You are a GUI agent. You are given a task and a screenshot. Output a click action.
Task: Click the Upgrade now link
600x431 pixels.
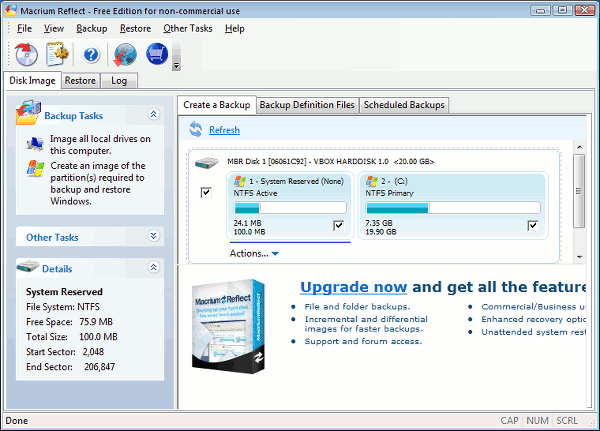point(353,285)
